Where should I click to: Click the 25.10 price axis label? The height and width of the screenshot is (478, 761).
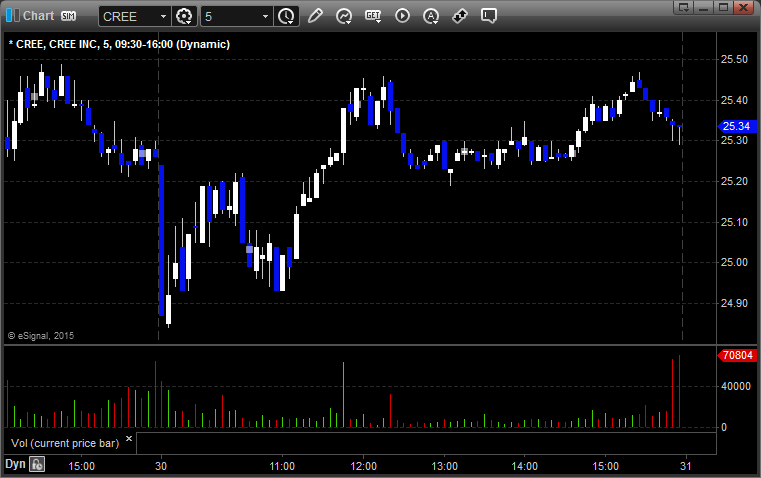[x=734, y=222]
